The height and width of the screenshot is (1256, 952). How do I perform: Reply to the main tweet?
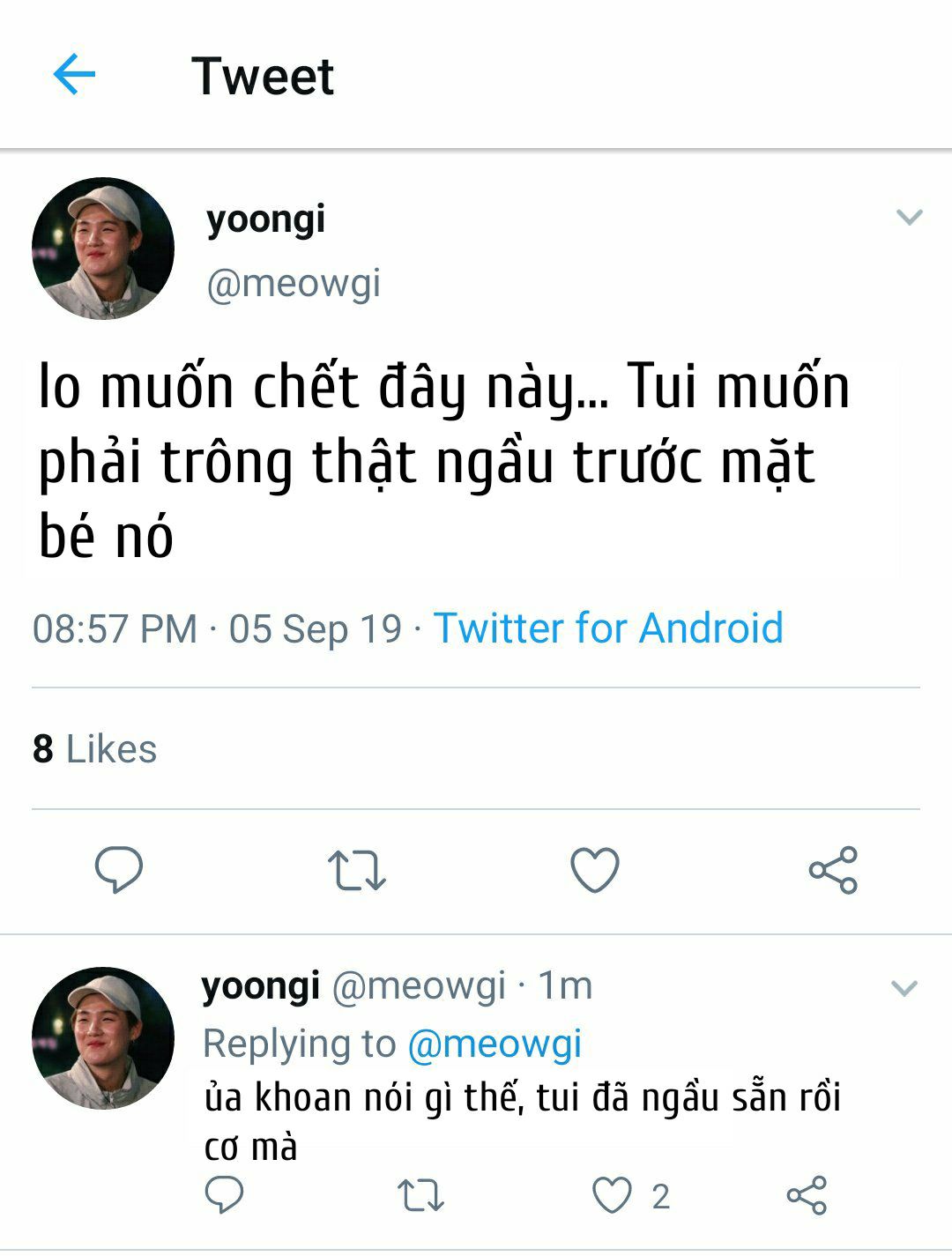pos(119,869)
